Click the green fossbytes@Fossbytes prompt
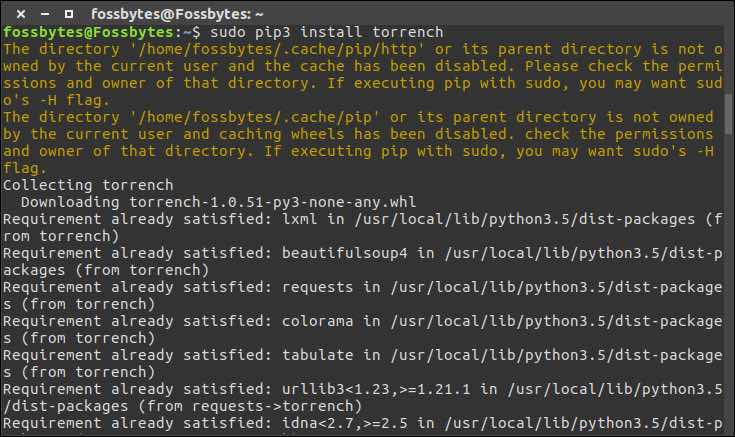Image resolution: width=735 pixels, height=437 pixels. (84, 32)
